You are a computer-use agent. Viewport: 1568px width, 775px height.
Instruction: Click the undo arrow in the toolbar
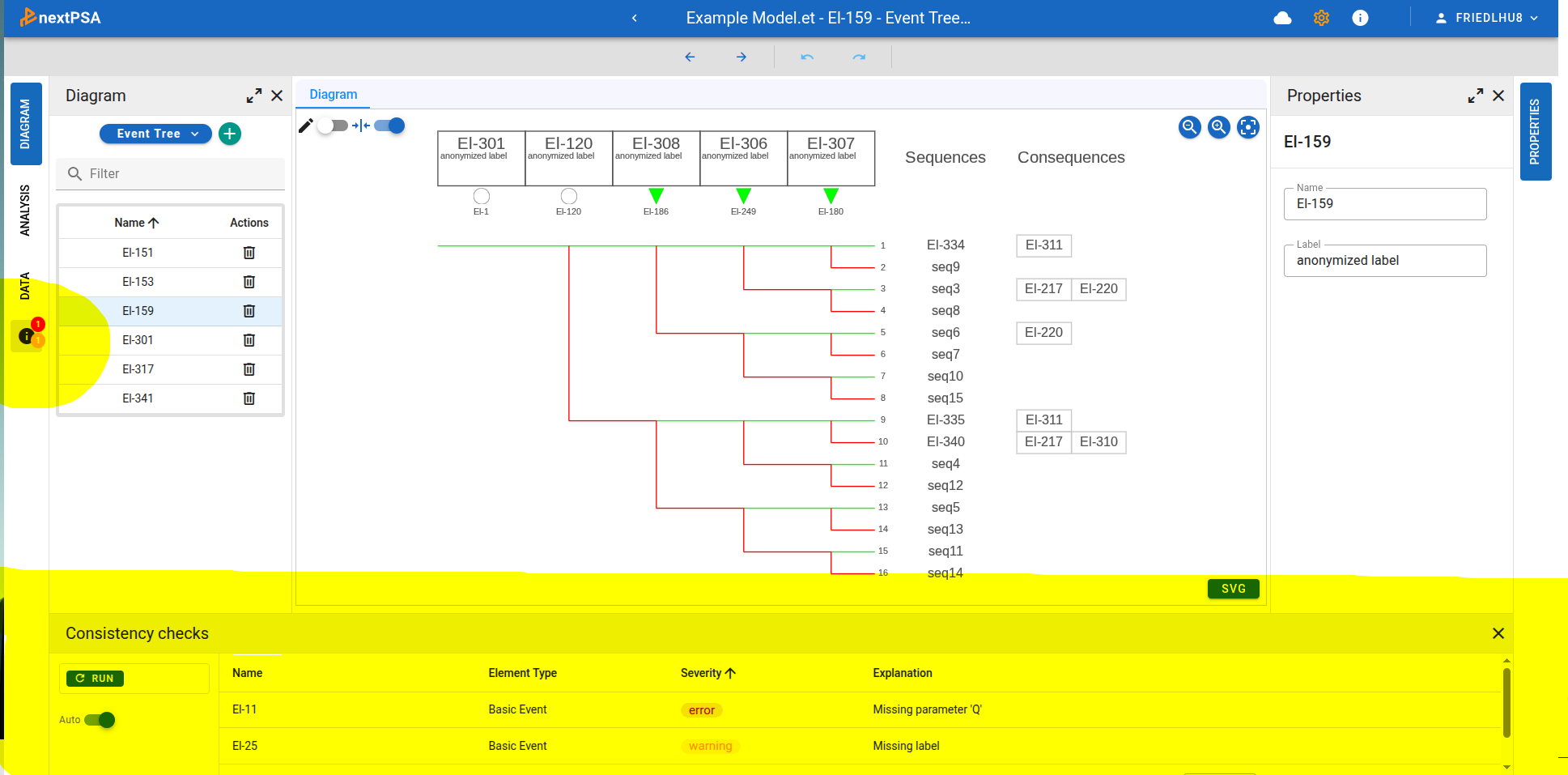pos(806,57)
